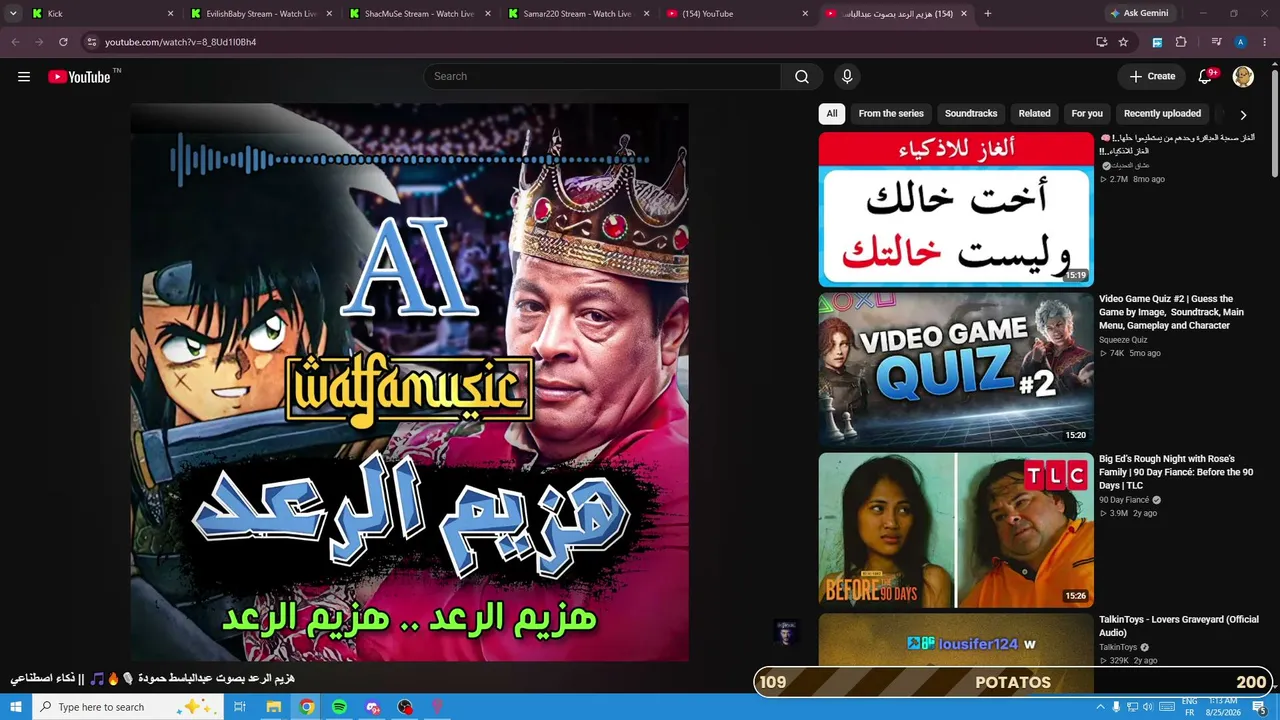The width and height of the screenshot is (1280, 720).
Task: Click the Chrome address bar URL
Action: (181, 42)
